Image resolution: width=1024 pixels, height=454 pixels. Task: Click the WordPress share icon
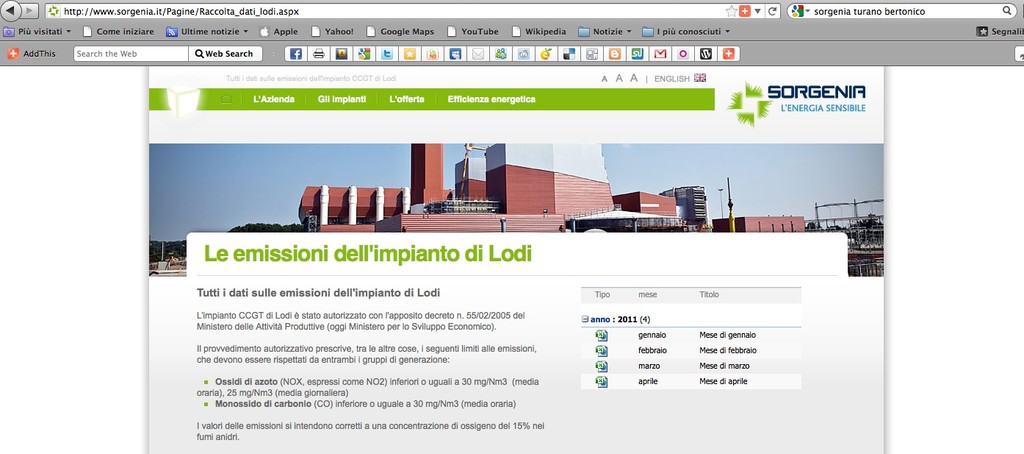[705, 54]
